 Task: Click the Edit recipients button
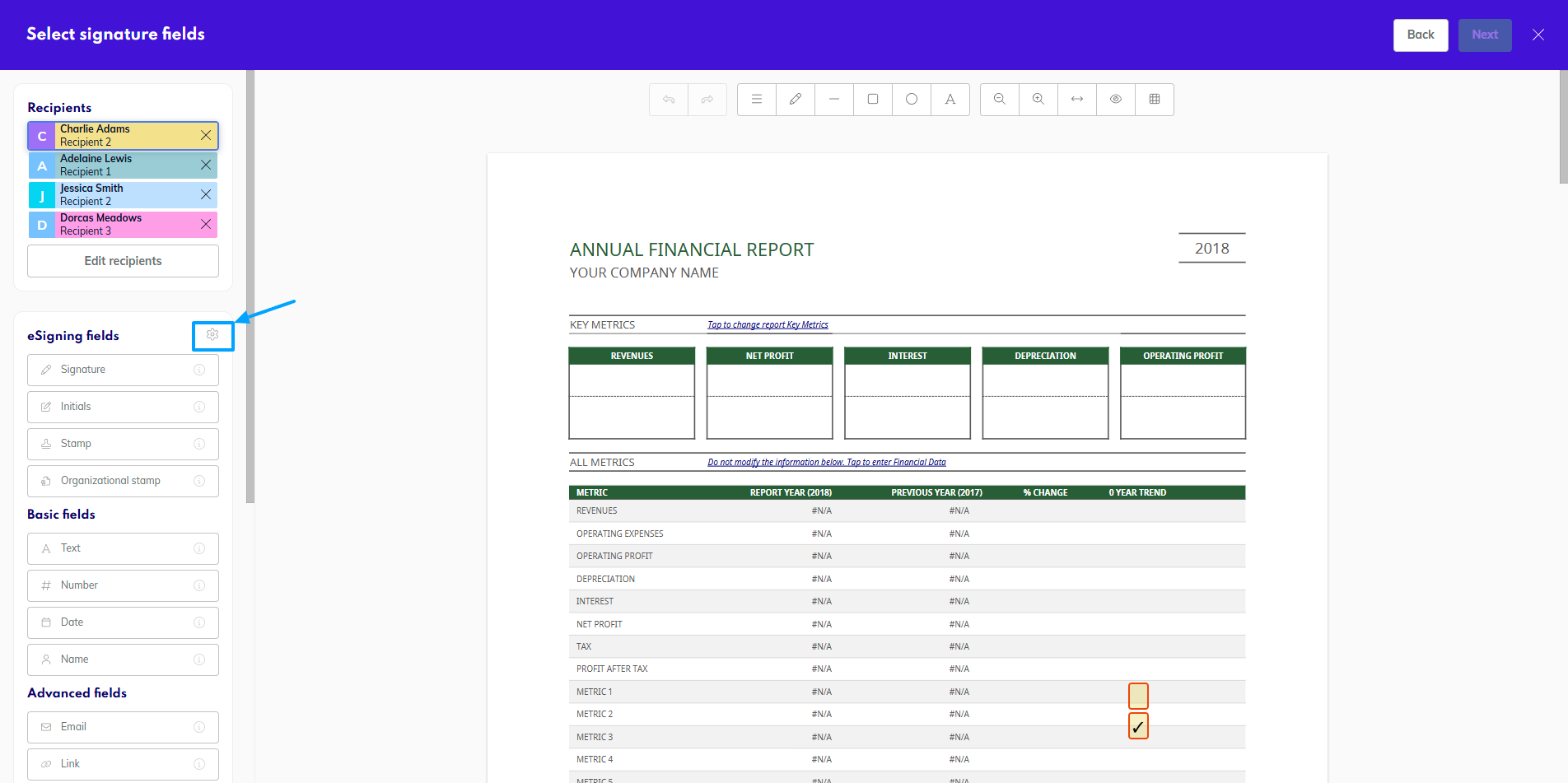coord(123,261)
